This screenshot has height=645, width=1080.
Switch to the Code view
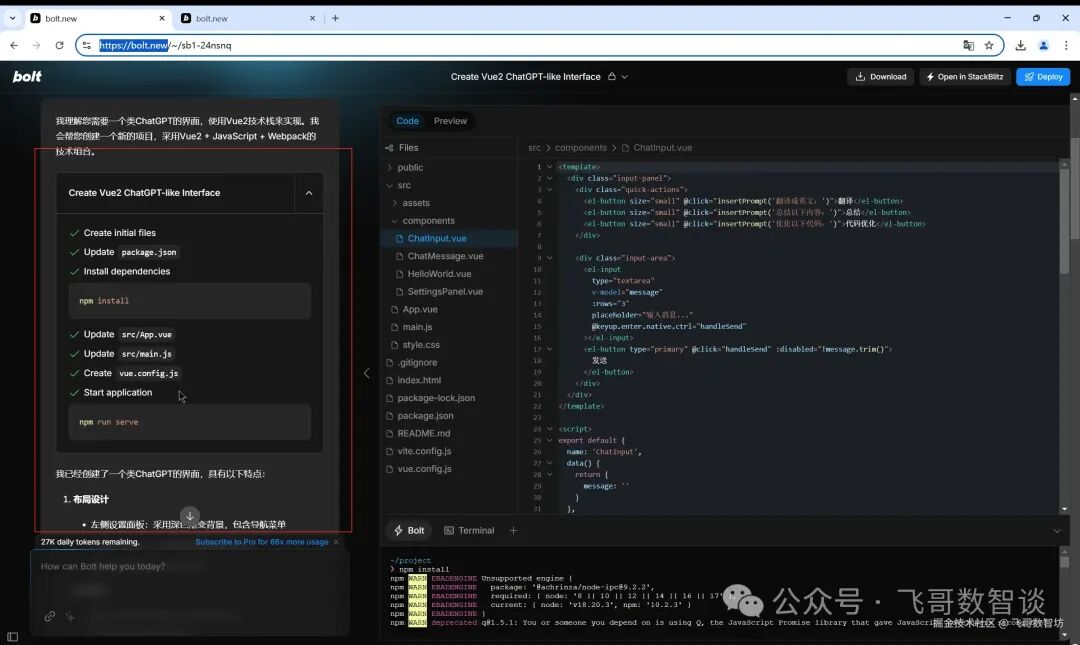click(407, 121)
